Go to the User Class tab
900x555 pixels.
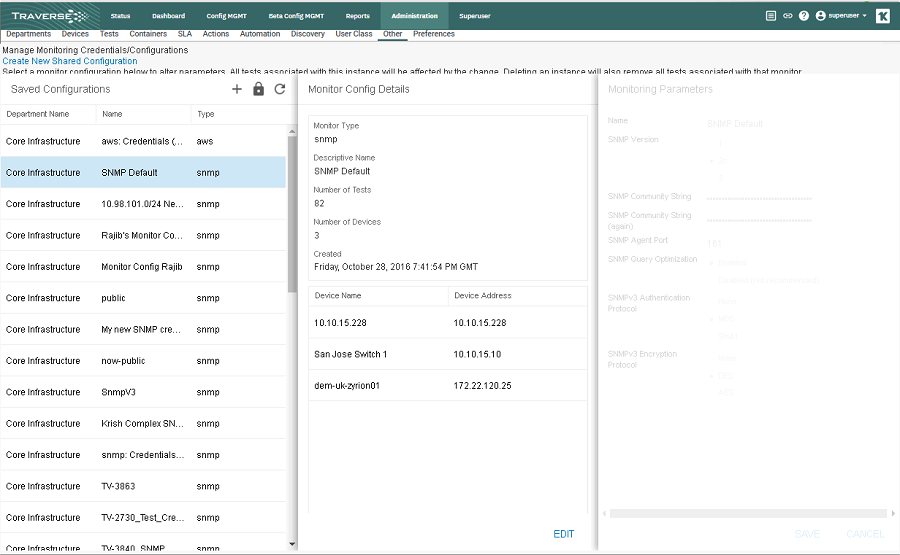point(354,34)
